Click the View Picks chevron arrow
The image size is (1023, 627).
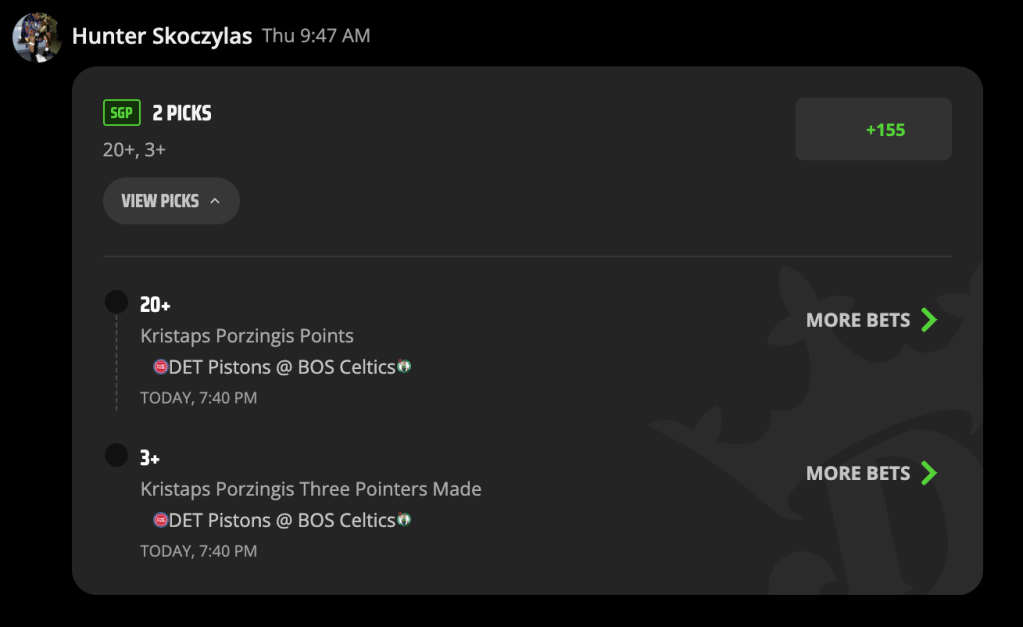pyautogui.click(x=215, y=201)
